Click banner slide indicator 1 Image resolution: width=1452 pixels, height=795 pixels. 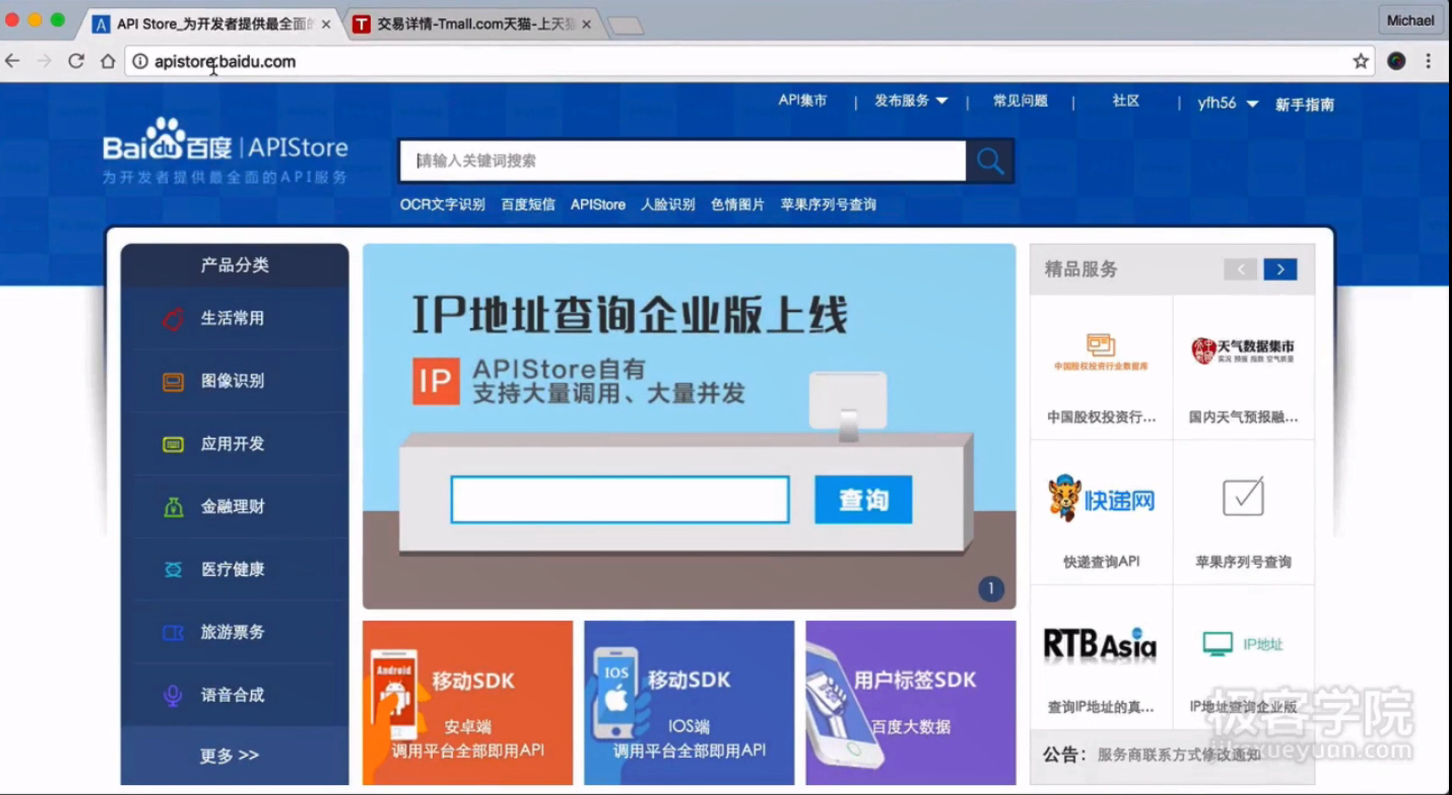coord(990,589)
